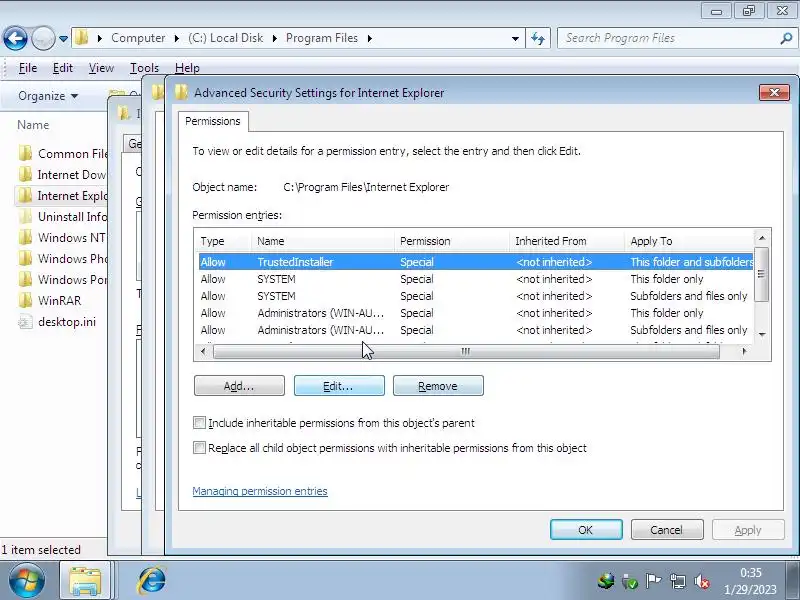The width and height of the screenshot is (800, 600).
Task: Select the Common Files folder icon
Action: click(25, 153)
